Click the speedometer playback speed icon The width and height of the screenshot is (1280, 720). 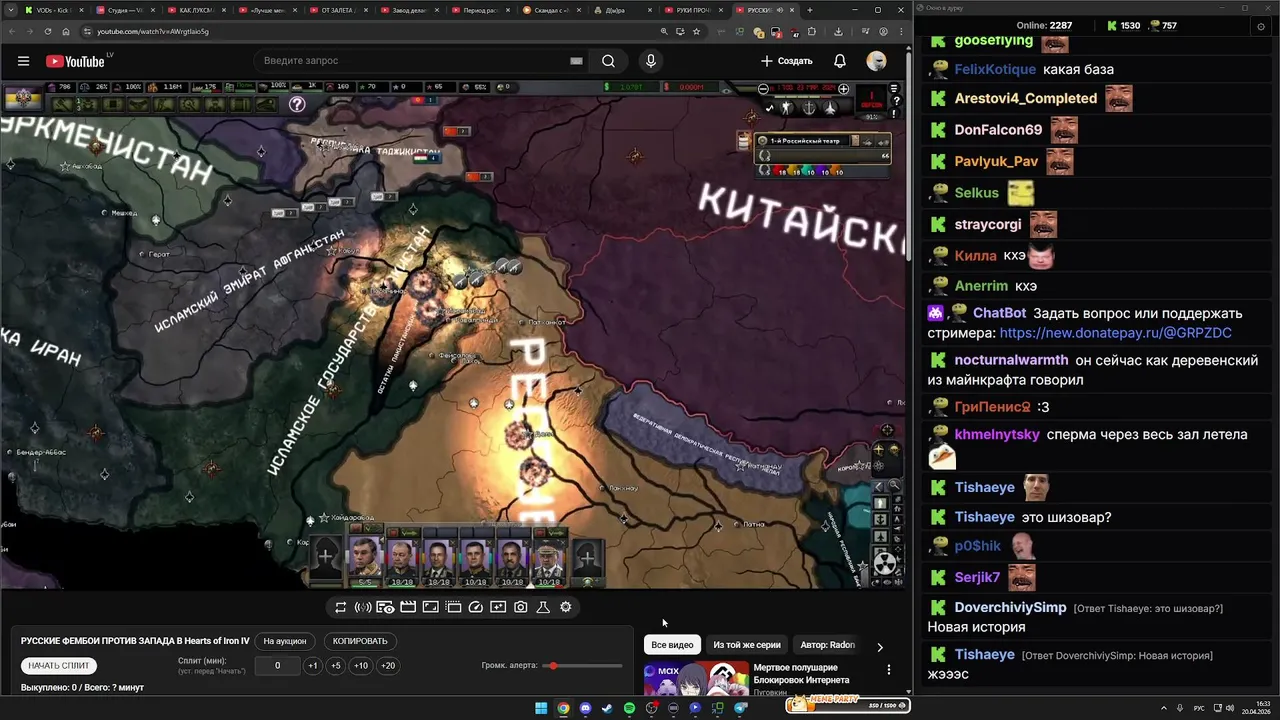(476, 607)
